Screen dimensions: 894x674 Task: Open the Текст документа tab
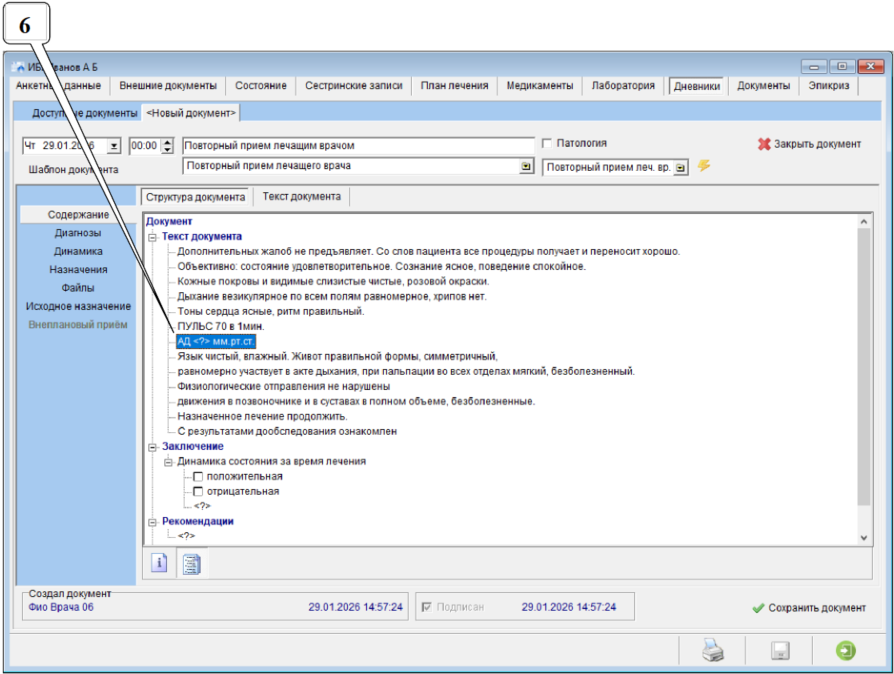pos(301,197)
